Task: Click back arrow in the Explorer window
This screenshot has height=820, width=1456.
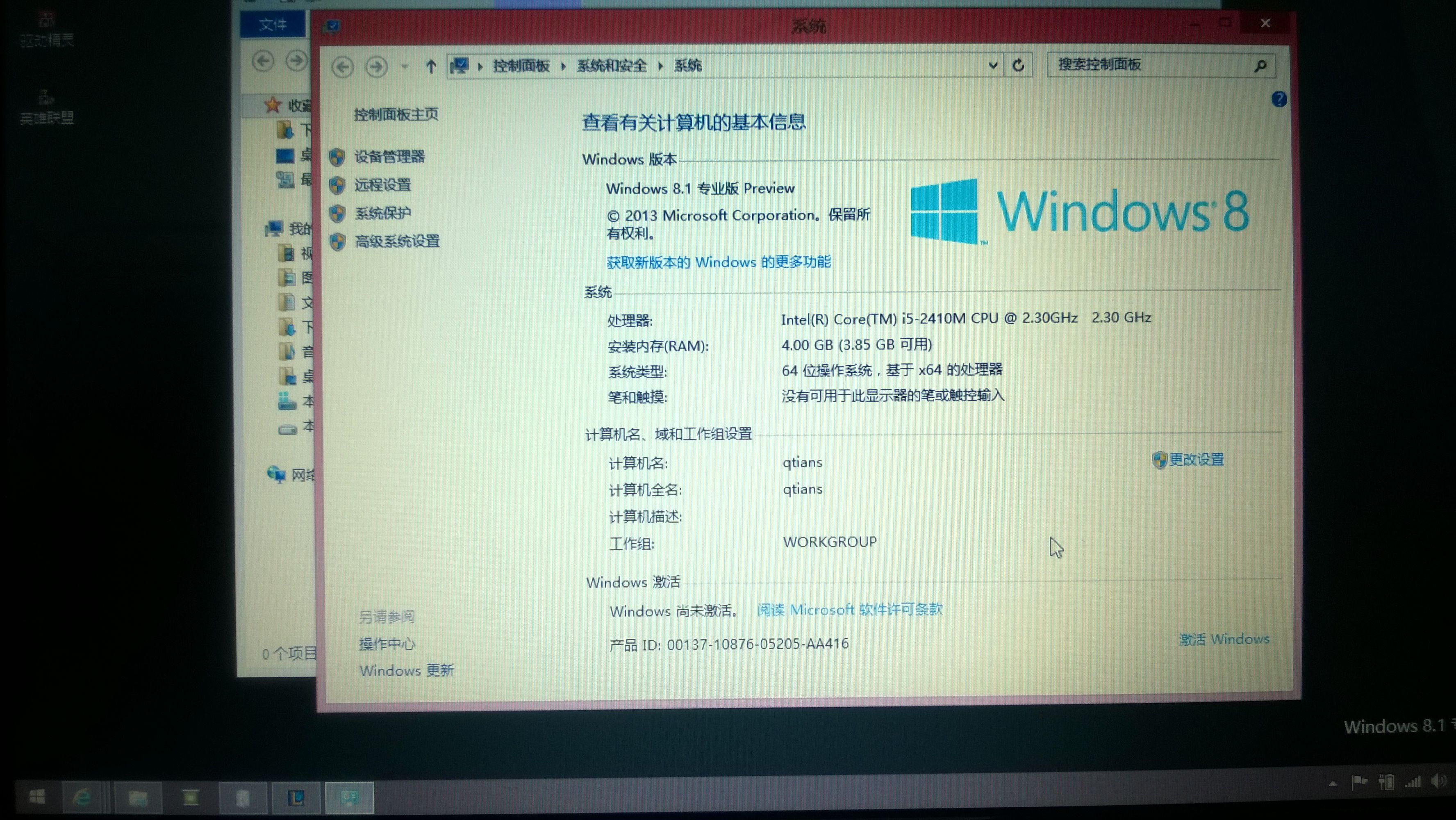Action: click(x=263, y=61)
